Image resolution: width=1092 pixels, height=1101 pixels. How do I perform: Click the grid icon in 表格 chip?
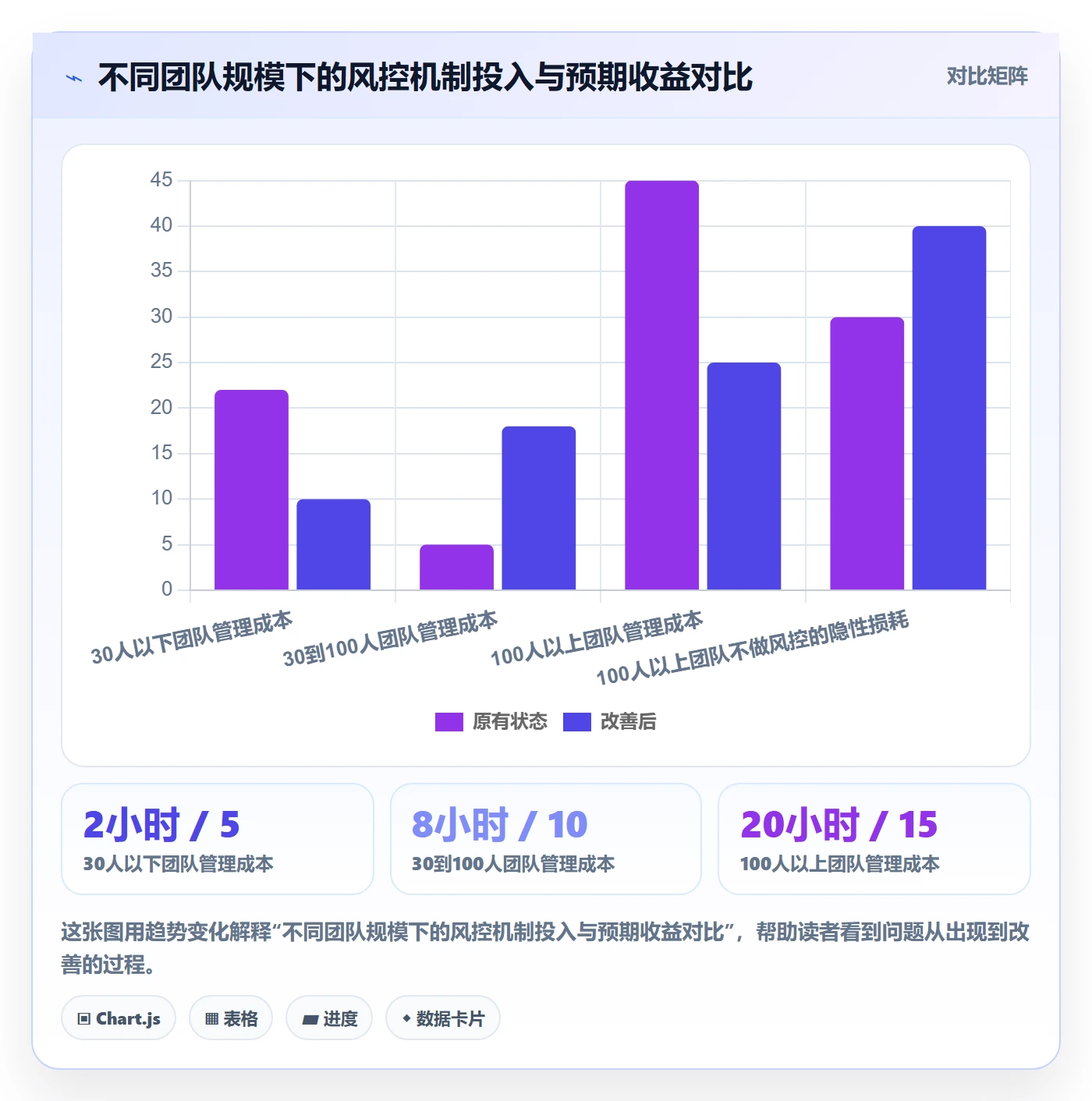(x=211, y=1018)
